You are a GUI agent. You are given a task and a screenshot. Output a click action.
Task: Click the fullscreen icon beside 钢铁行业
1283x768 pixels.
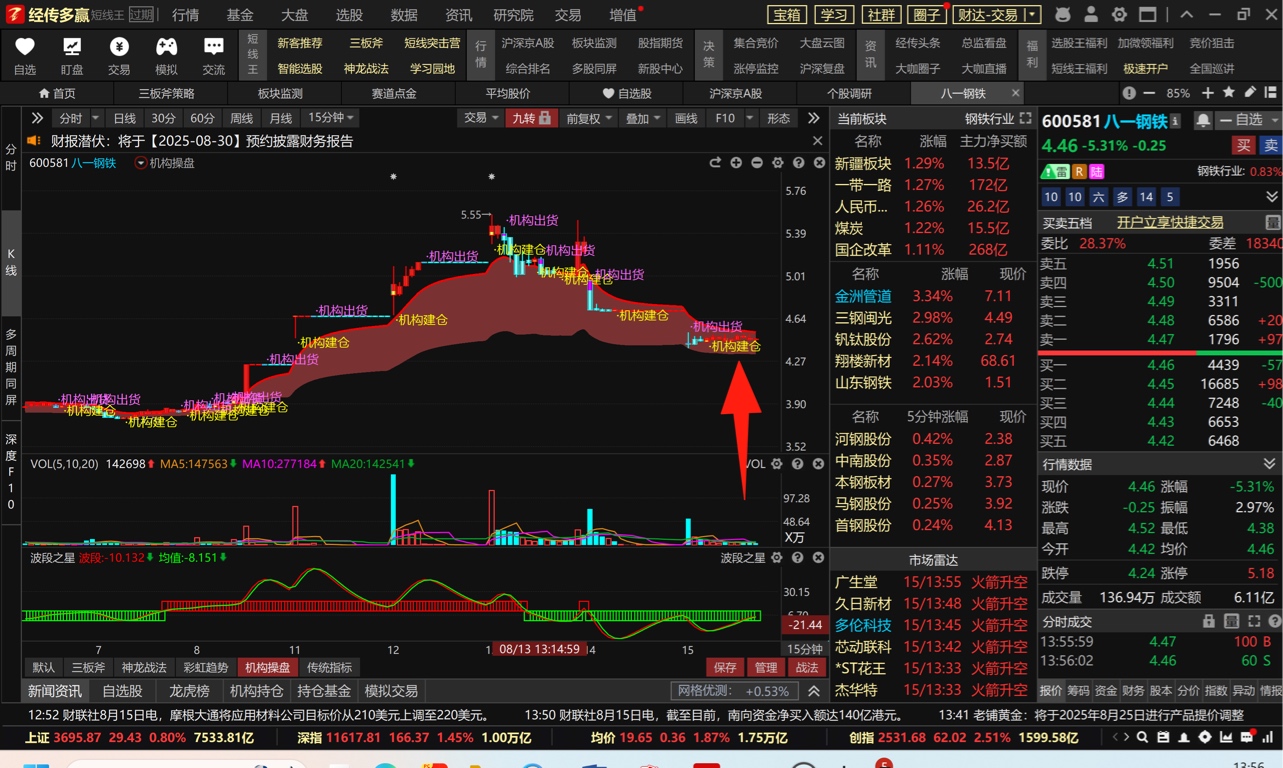(1025, 119)
